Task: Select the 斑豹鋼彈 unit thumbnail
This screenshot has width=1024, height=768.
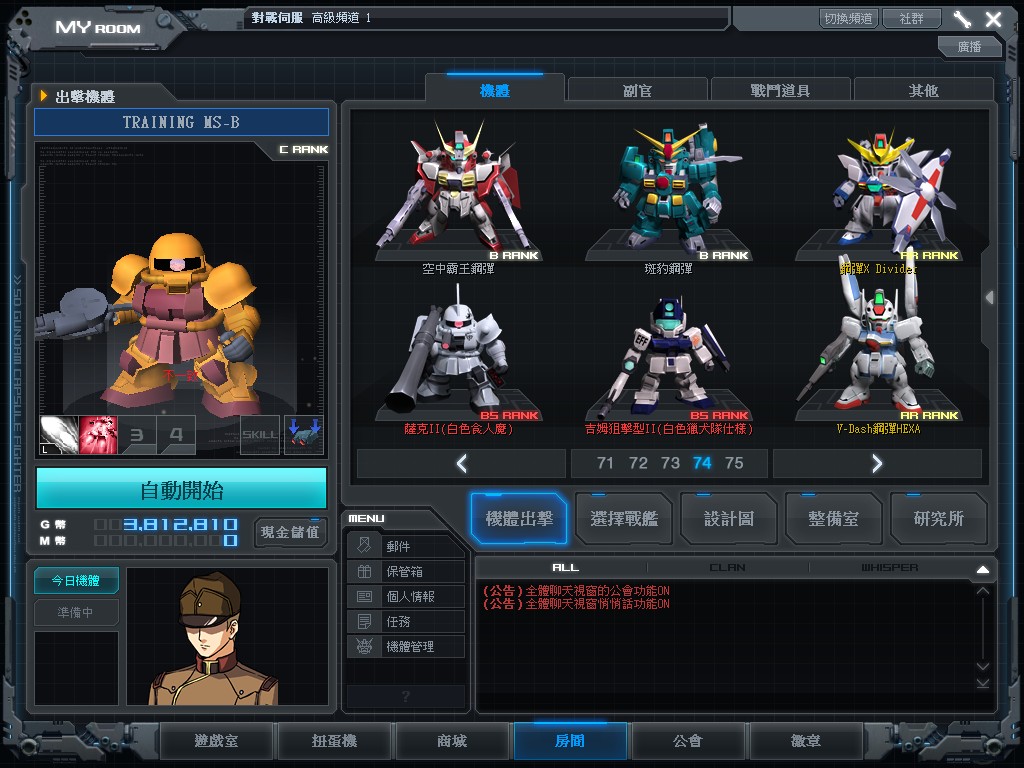Action: (x=669, y=193)
